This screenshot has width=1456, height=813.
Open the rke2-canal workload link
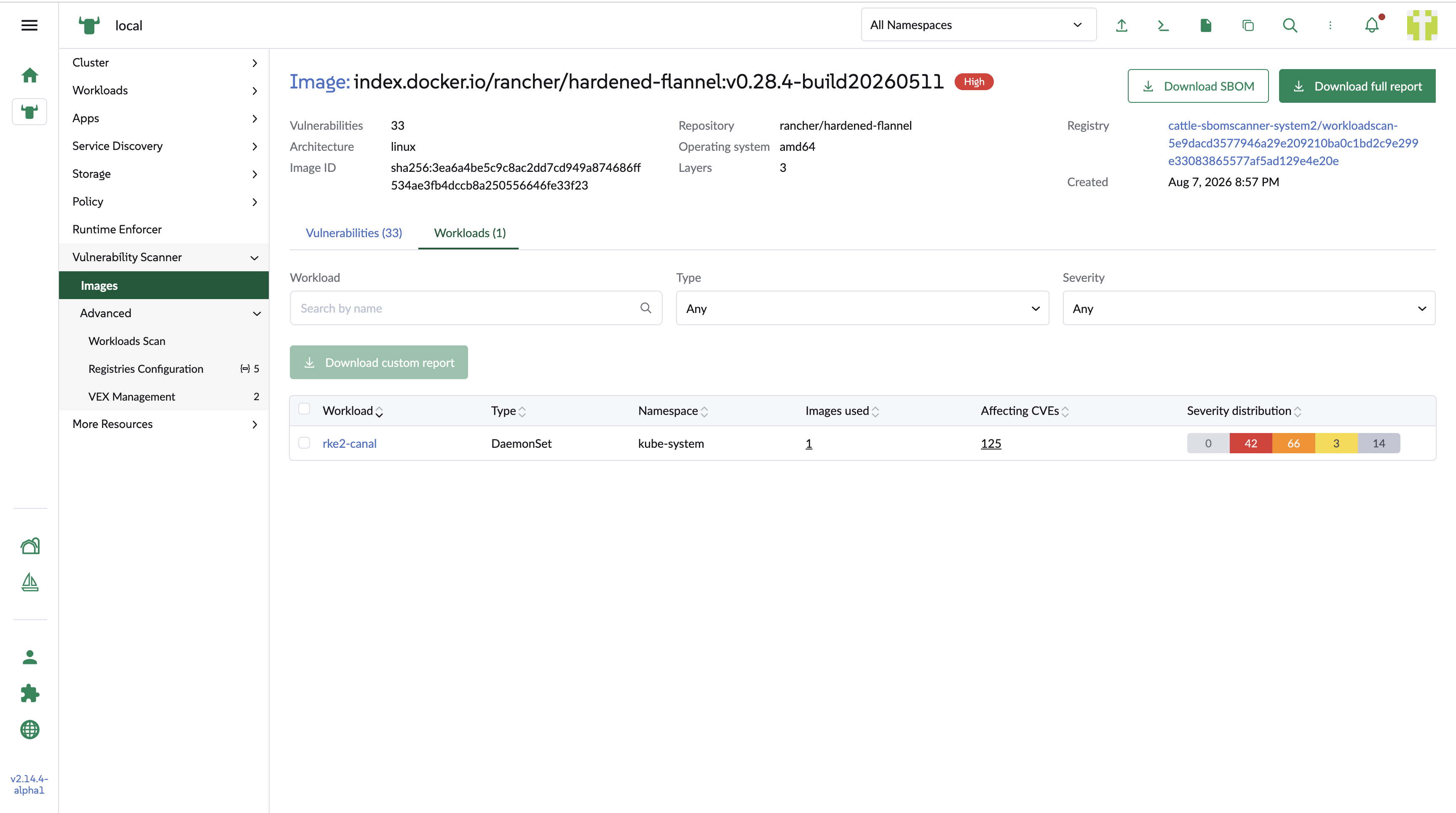[349, 444]
